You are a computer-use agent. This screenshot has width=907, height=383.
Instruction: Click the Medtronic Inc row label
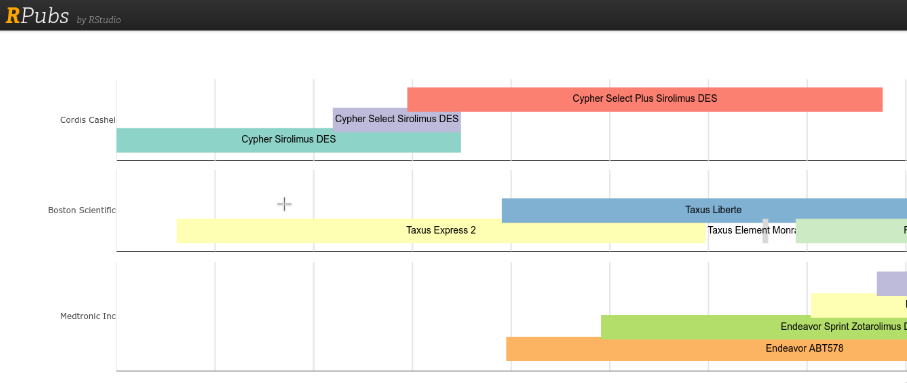tap(88, 316)
